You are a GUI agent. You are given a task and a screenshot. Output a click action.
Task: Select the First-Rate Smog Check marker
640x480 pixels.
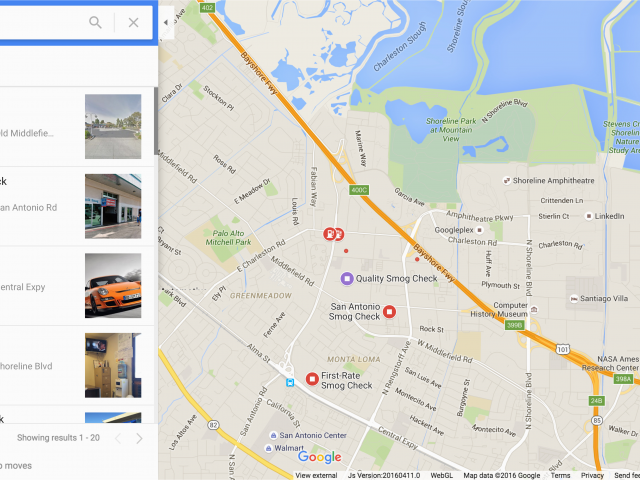point(312,379)
